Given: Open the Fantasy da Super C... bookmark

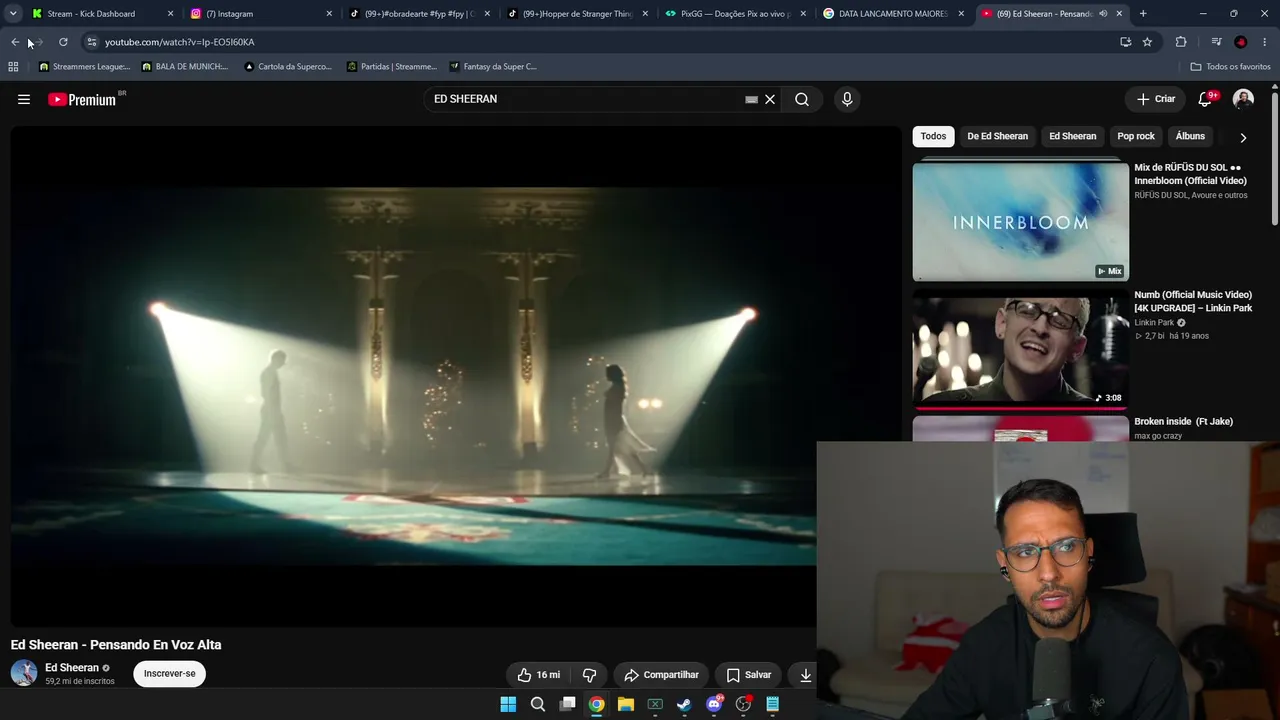Looking at the screenshot, I should click(493, 67).
